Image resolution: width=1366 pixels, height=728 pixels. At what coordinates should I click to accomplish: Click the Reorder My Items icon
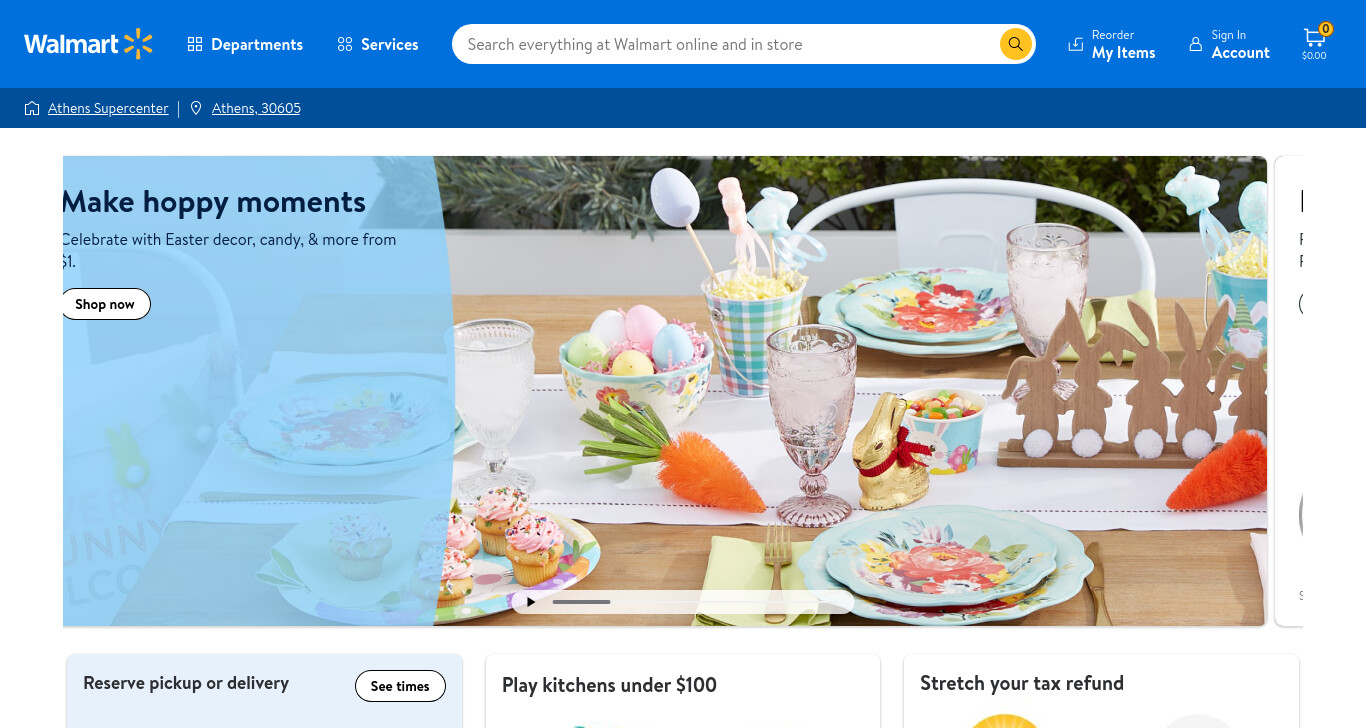[1076, 44]
